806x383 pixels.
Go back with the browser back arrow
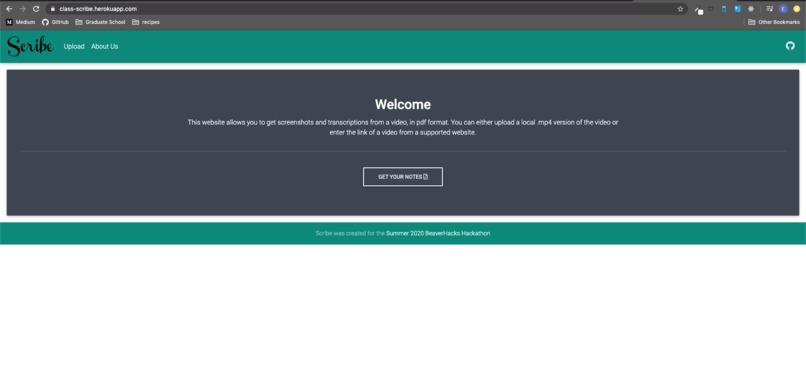pos(9,9)
